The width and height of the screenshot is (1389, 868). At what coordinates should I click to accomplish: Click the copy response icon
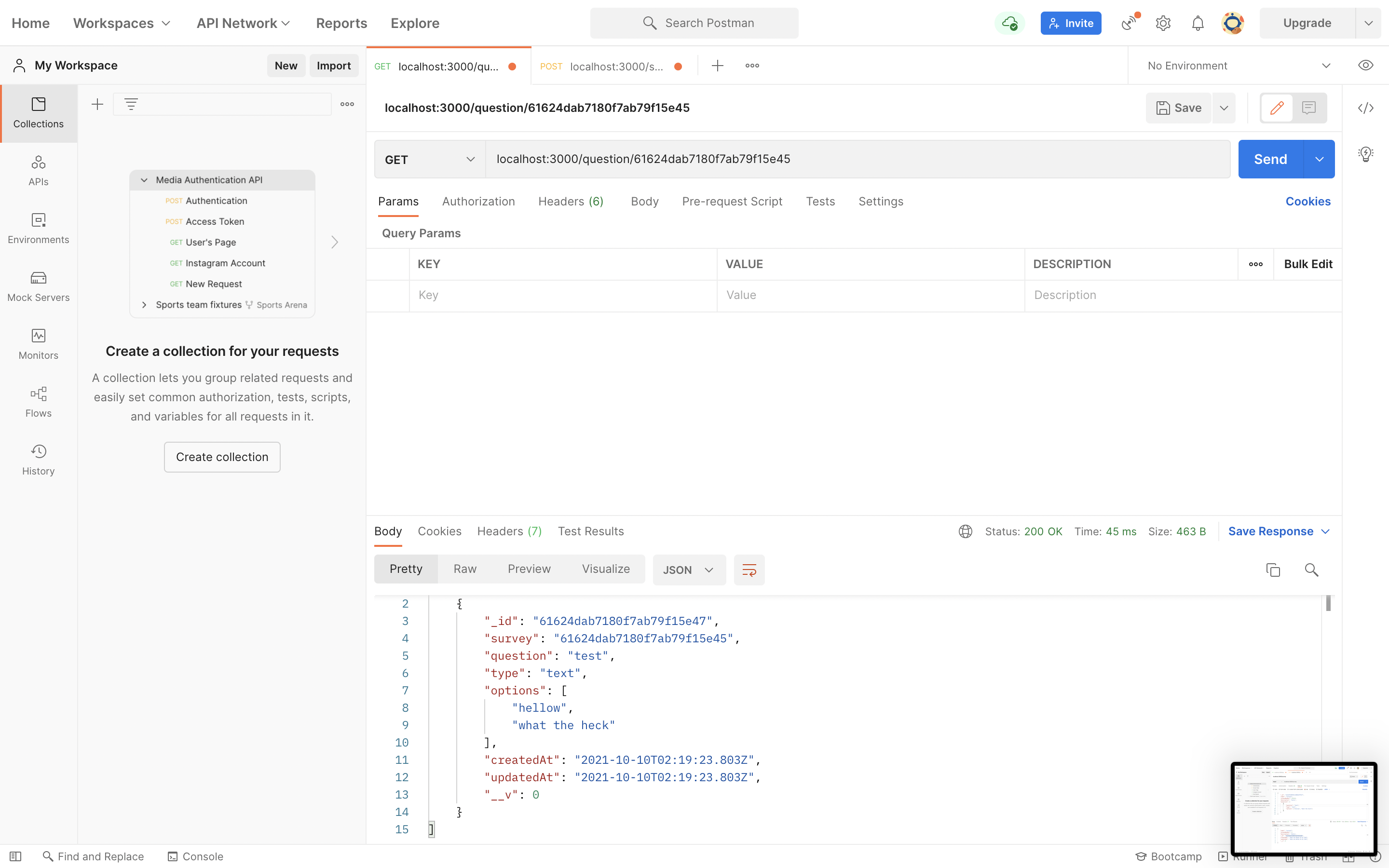(1272, 570)
